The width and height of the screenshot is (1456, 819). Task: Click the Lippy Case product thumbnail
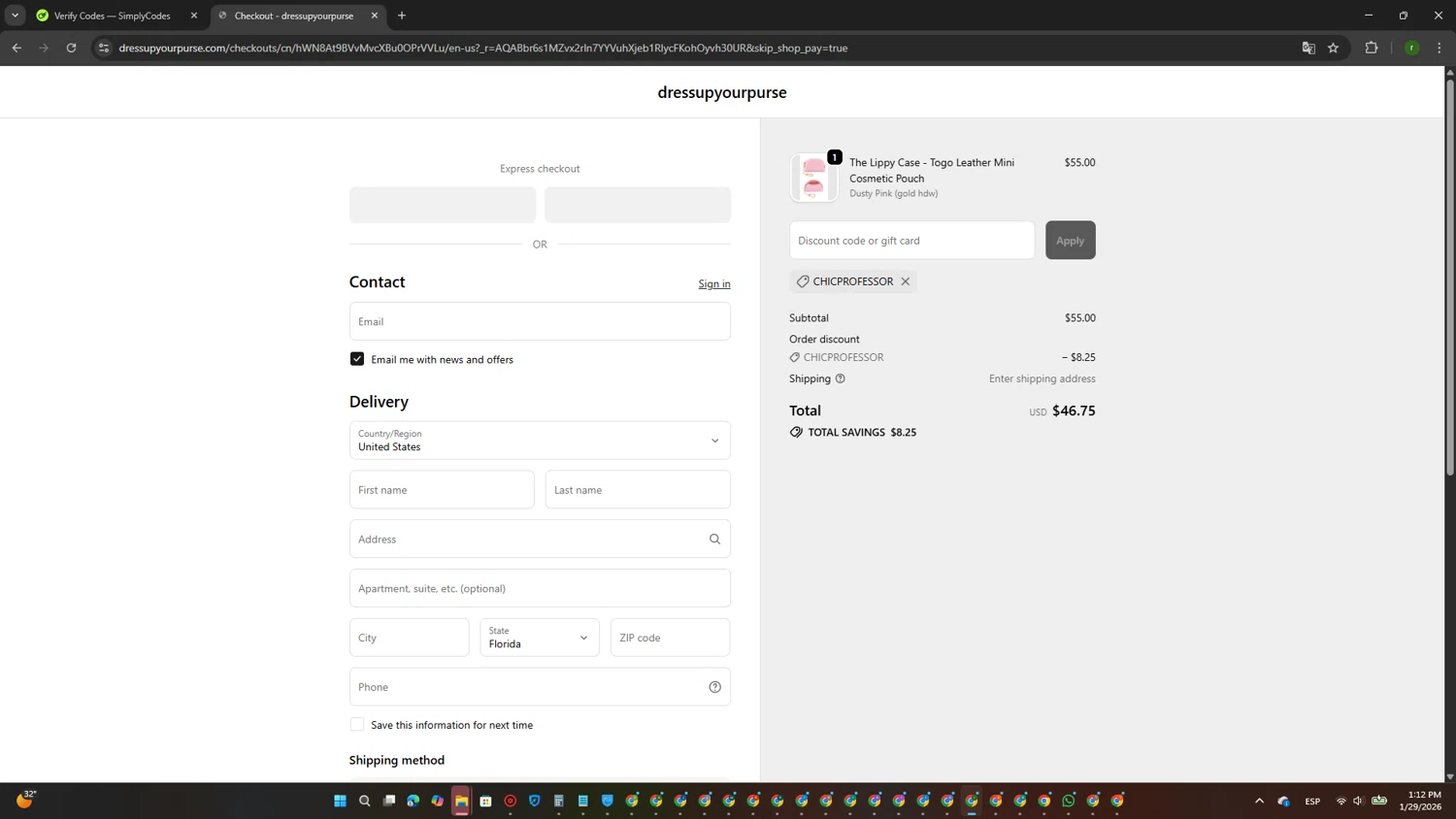pyautogui.click(x=813, y=178)
